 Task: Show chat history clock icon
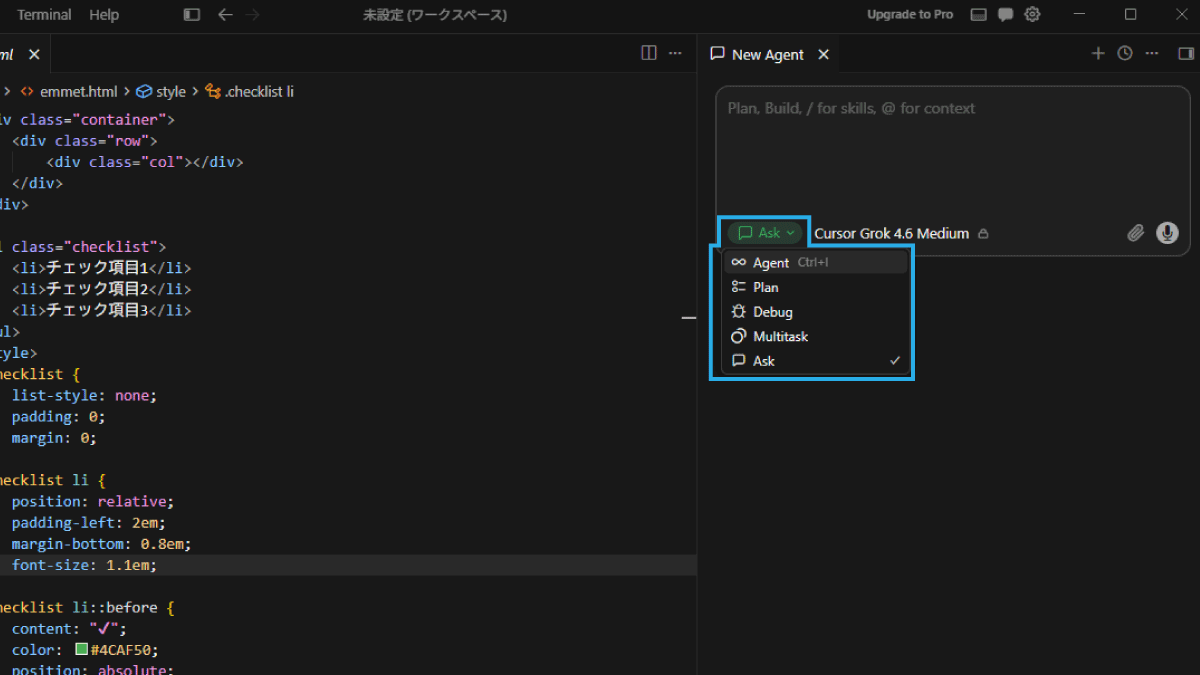click(1125, 53)
